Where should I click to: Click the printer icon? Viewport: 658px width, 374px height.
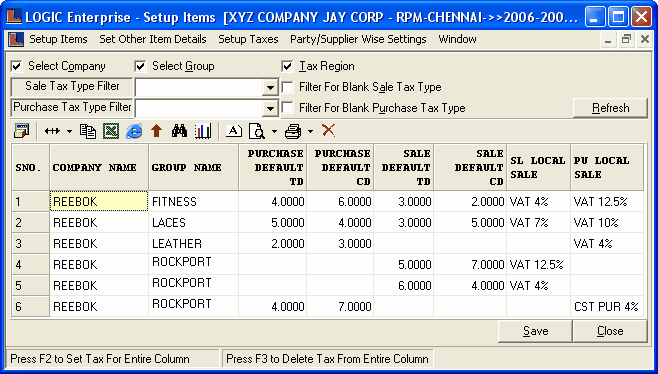pos(293,131)
